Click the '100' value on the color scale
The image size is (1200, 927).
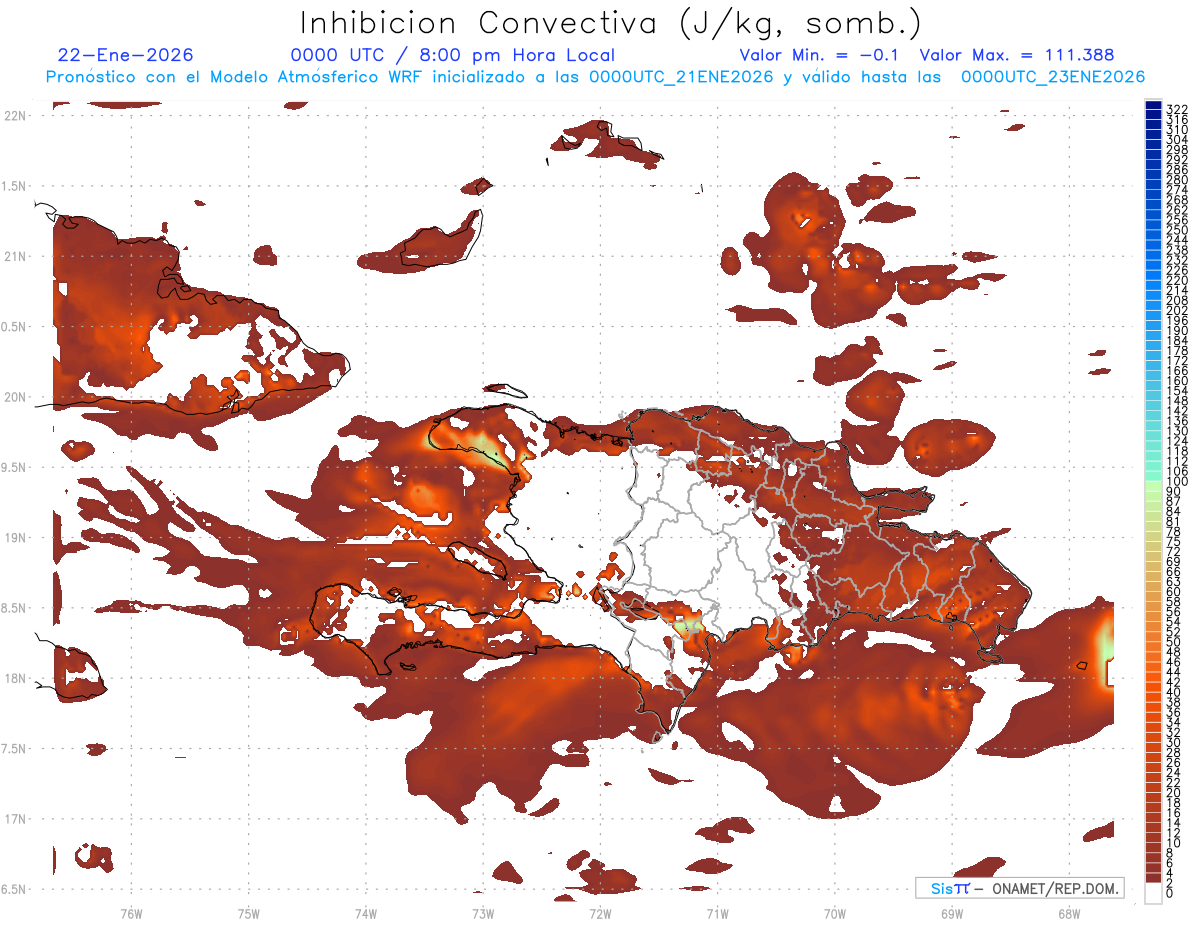(x=1176, y=482)
